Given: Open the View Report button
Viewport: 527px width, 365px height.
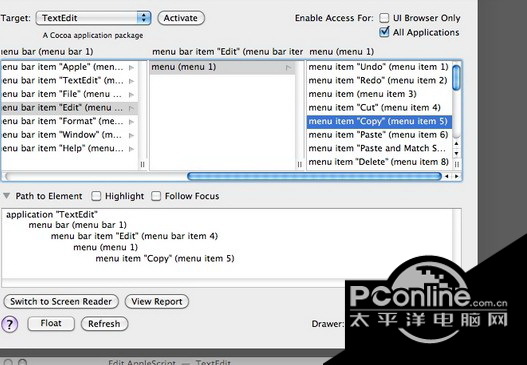Looking at the screenshot, I should (x=157, y=301).
